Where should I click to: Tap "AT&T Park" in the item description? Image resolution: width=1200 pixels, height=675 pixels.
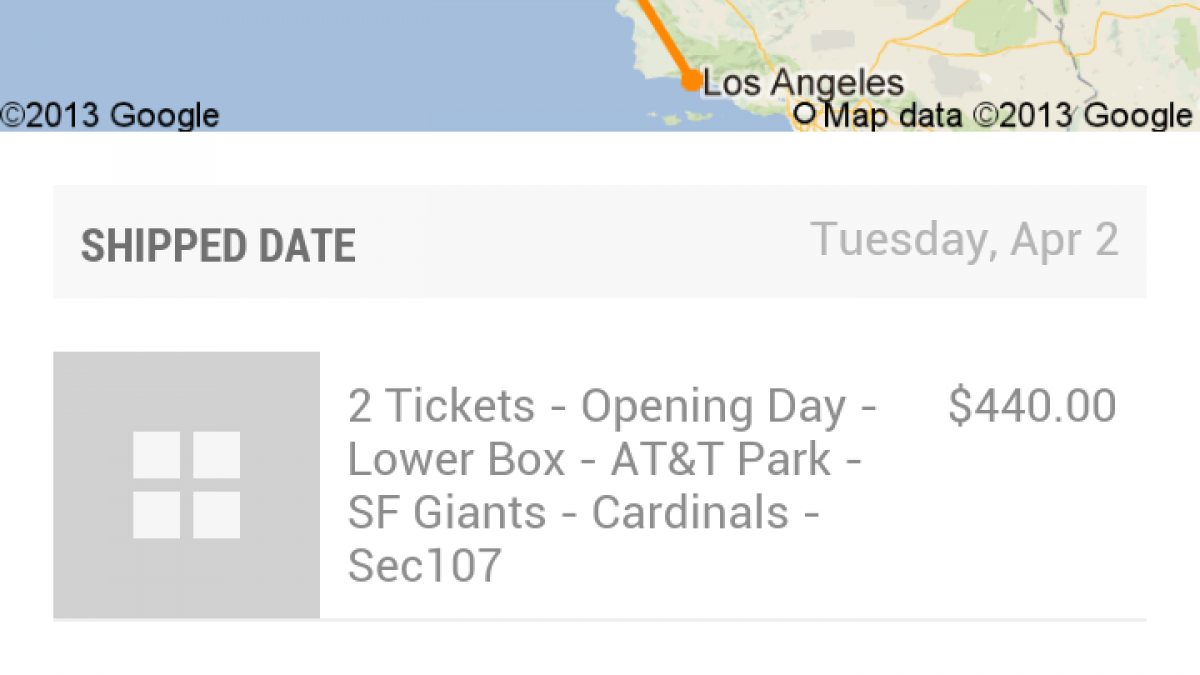pos(720,460)
